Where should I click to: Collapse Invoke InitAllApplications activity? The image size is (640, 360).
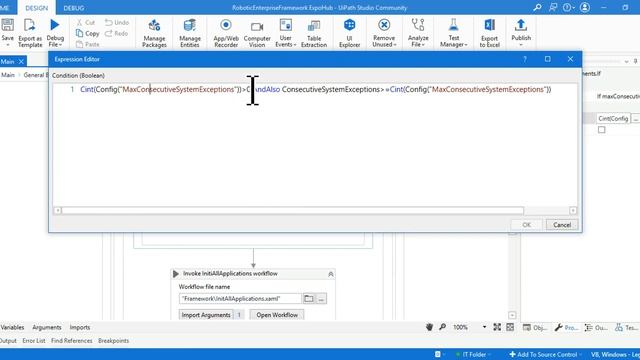point(331,274)
